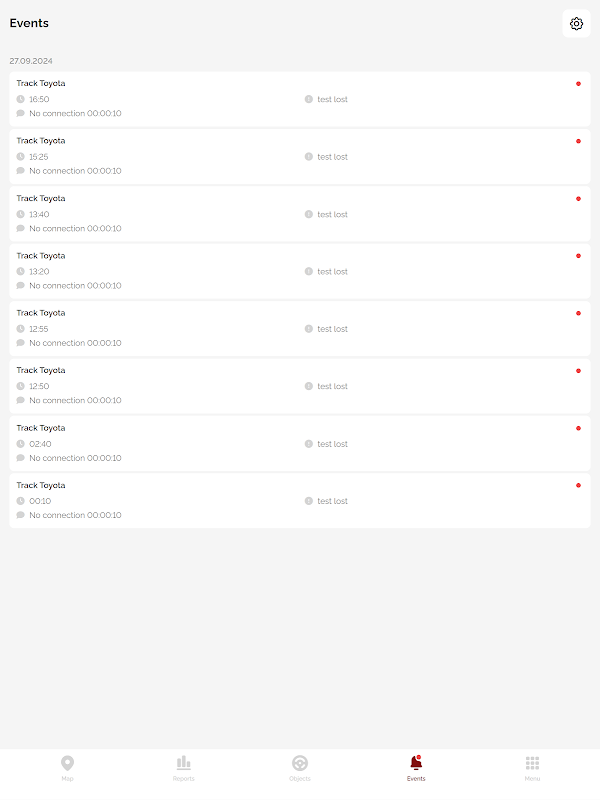
Task: Click red unread dot on 00:10 event
Action: [578, 485]
